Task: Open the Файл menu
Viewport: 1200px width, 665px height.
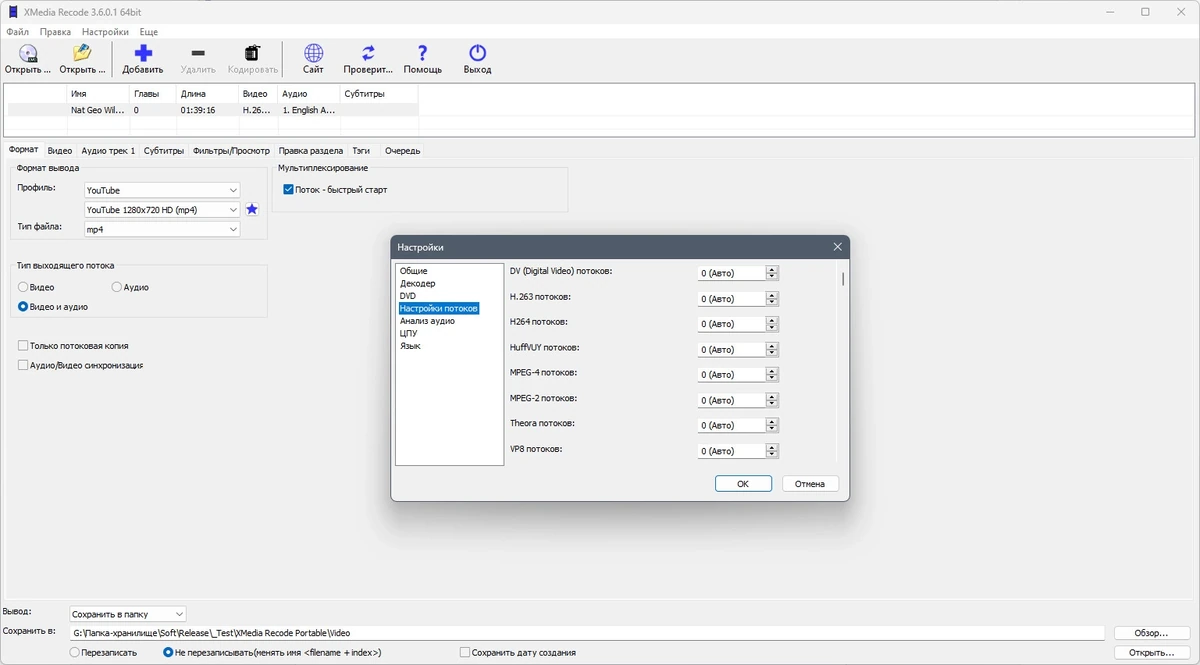Action: click(17, 32)
